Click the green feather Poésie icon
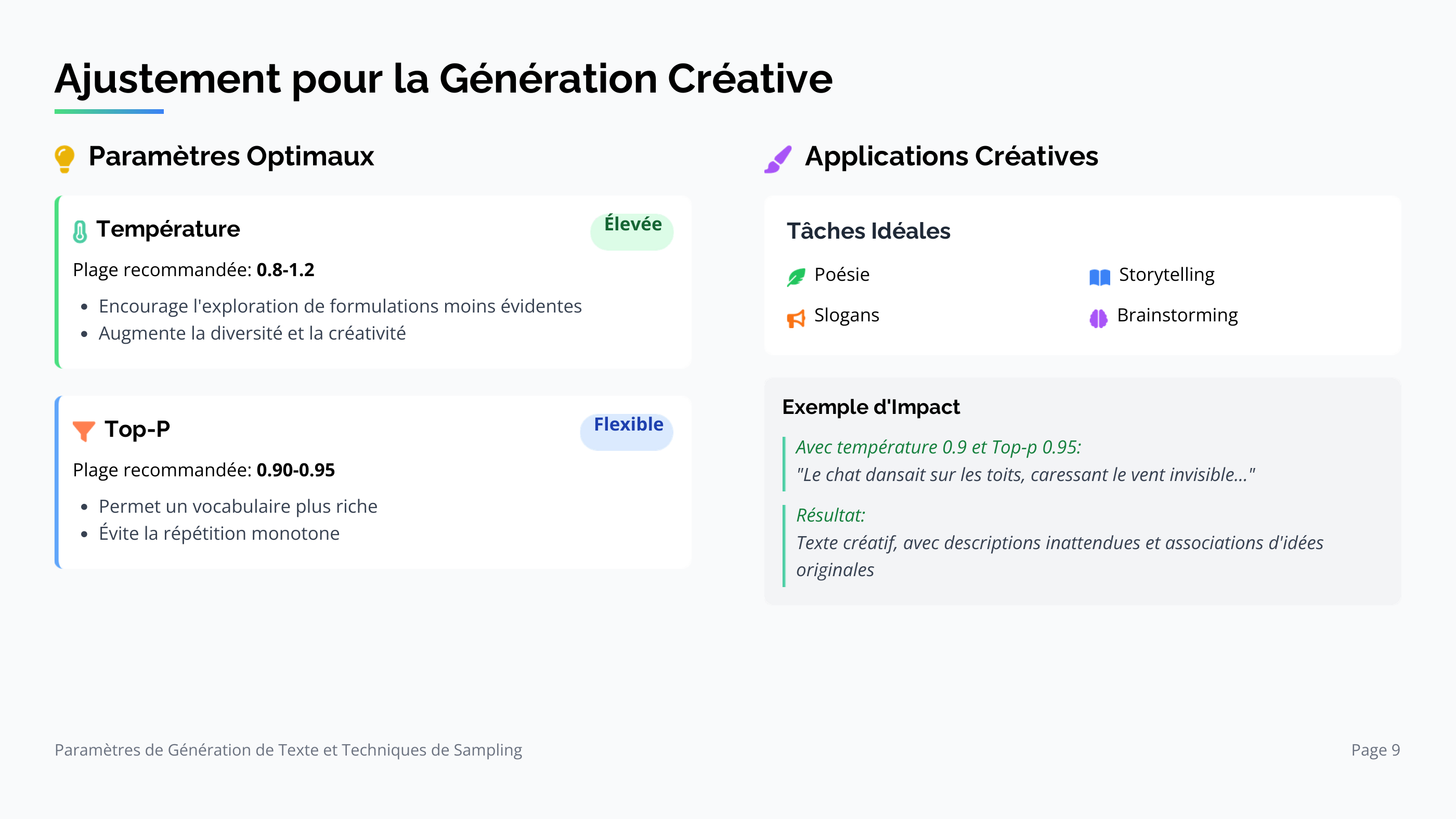The height and width of the screenshot is (819, 1456). [796, 277]
